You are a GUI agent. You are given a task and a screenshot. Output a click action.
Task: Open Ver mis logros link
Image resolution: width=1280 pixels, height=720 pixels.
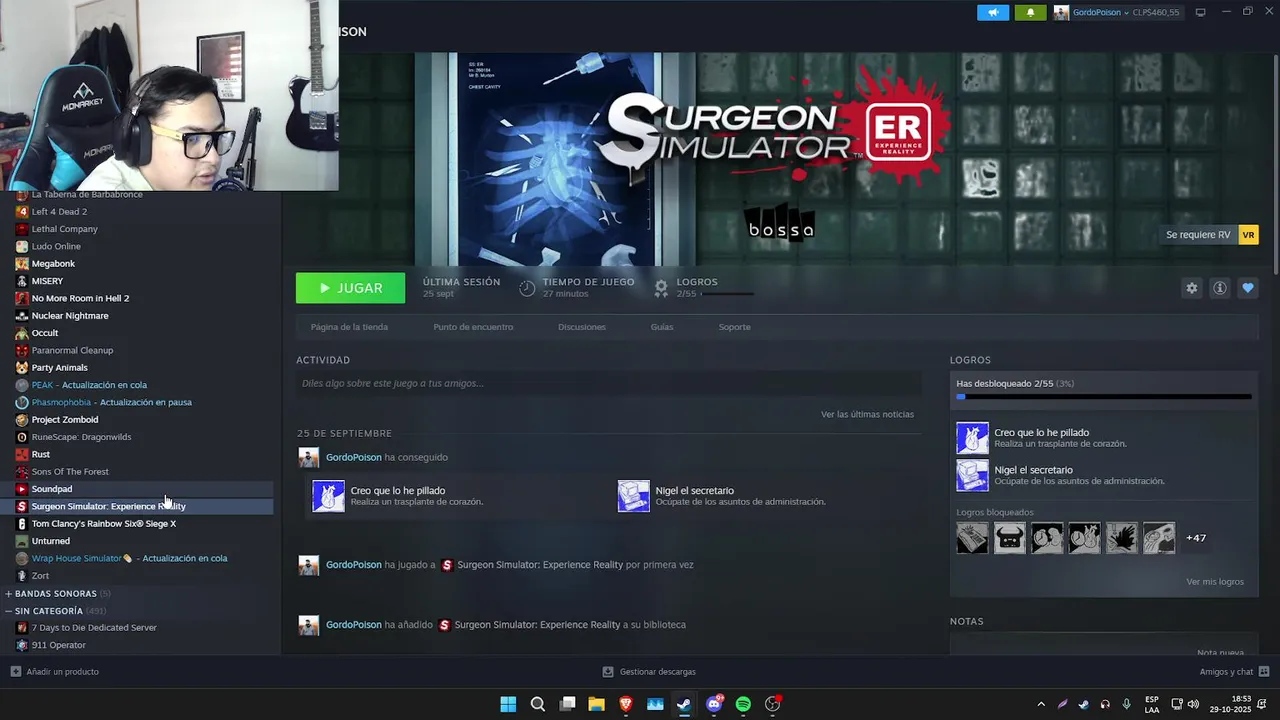coord(1215,581)
